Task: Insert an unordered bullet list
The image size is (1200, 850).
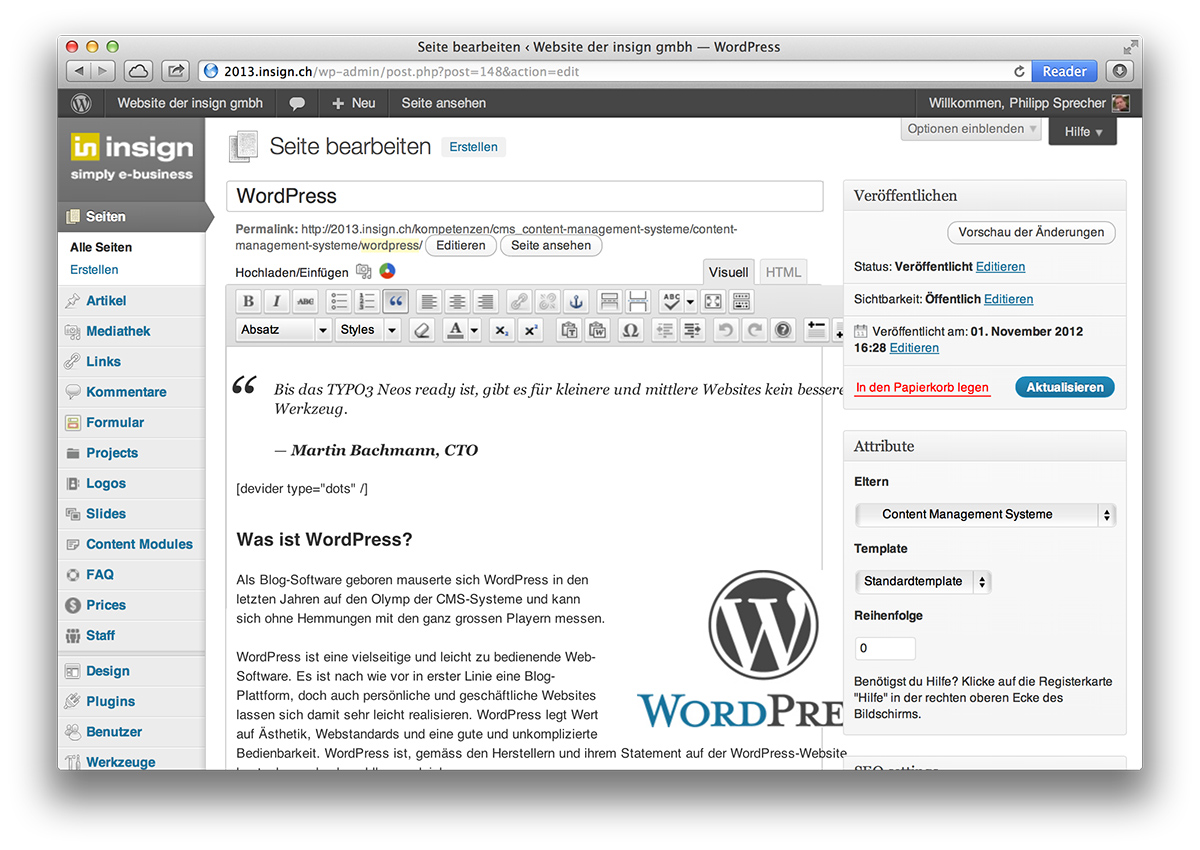Action: tap(339, 301)
